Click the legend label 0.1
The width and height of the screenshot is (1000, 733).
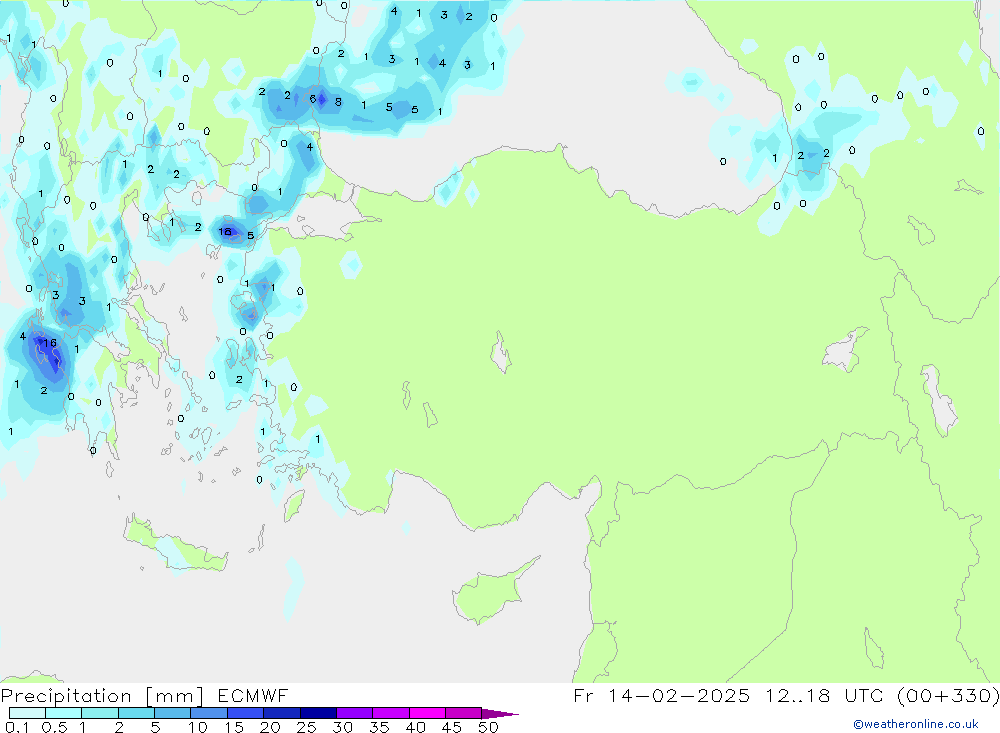point(17,727)
